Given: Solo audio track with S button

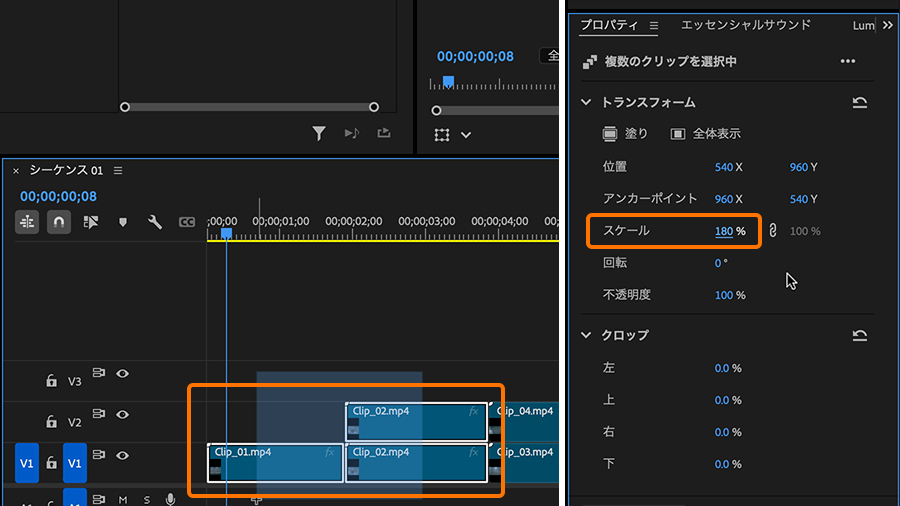Looking at the screenshot, I should [147, 500].
